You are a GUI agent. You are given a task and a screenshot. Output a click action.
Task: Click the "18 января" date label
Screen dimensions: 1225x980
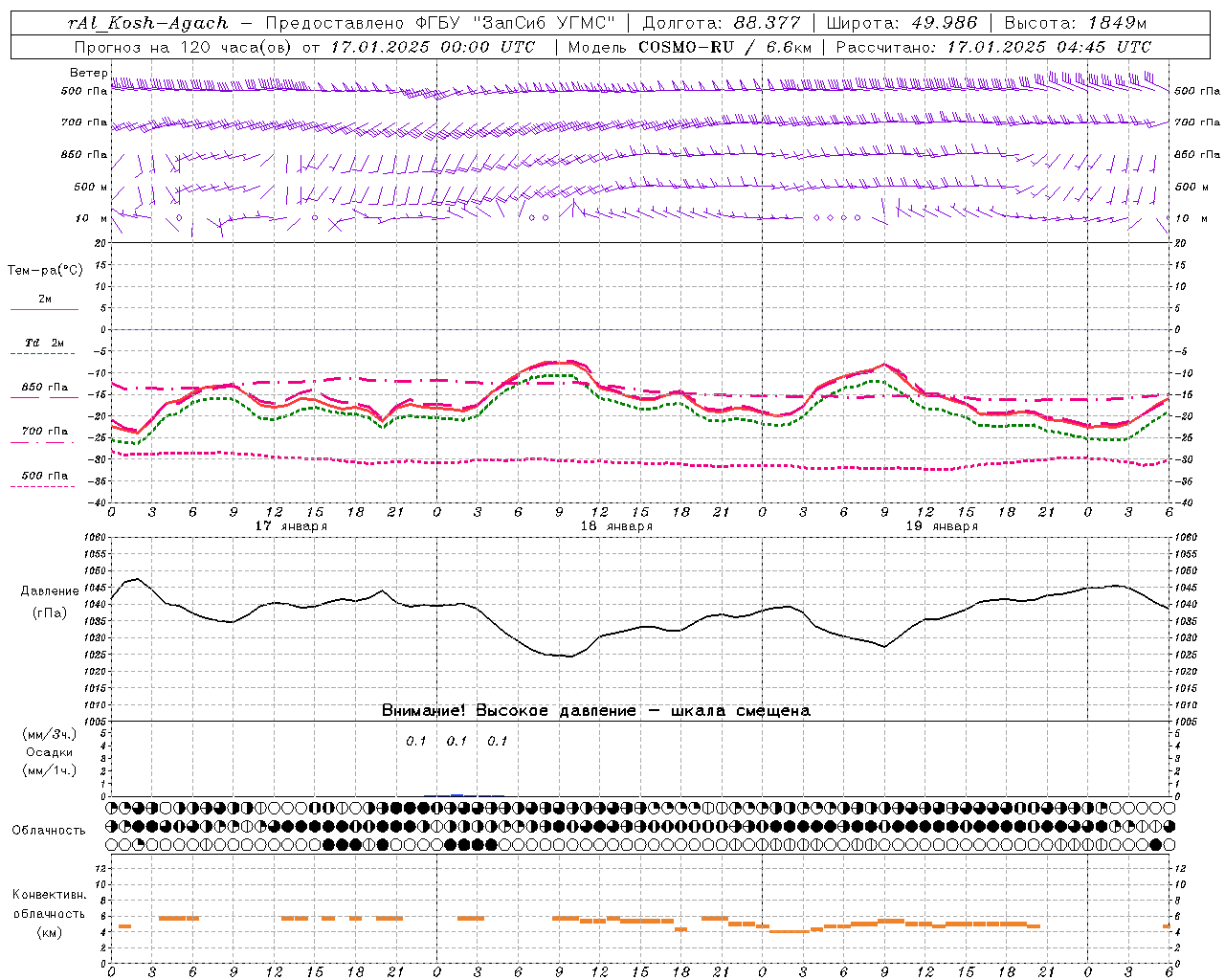pyautogui.click(x=616, y=526)
